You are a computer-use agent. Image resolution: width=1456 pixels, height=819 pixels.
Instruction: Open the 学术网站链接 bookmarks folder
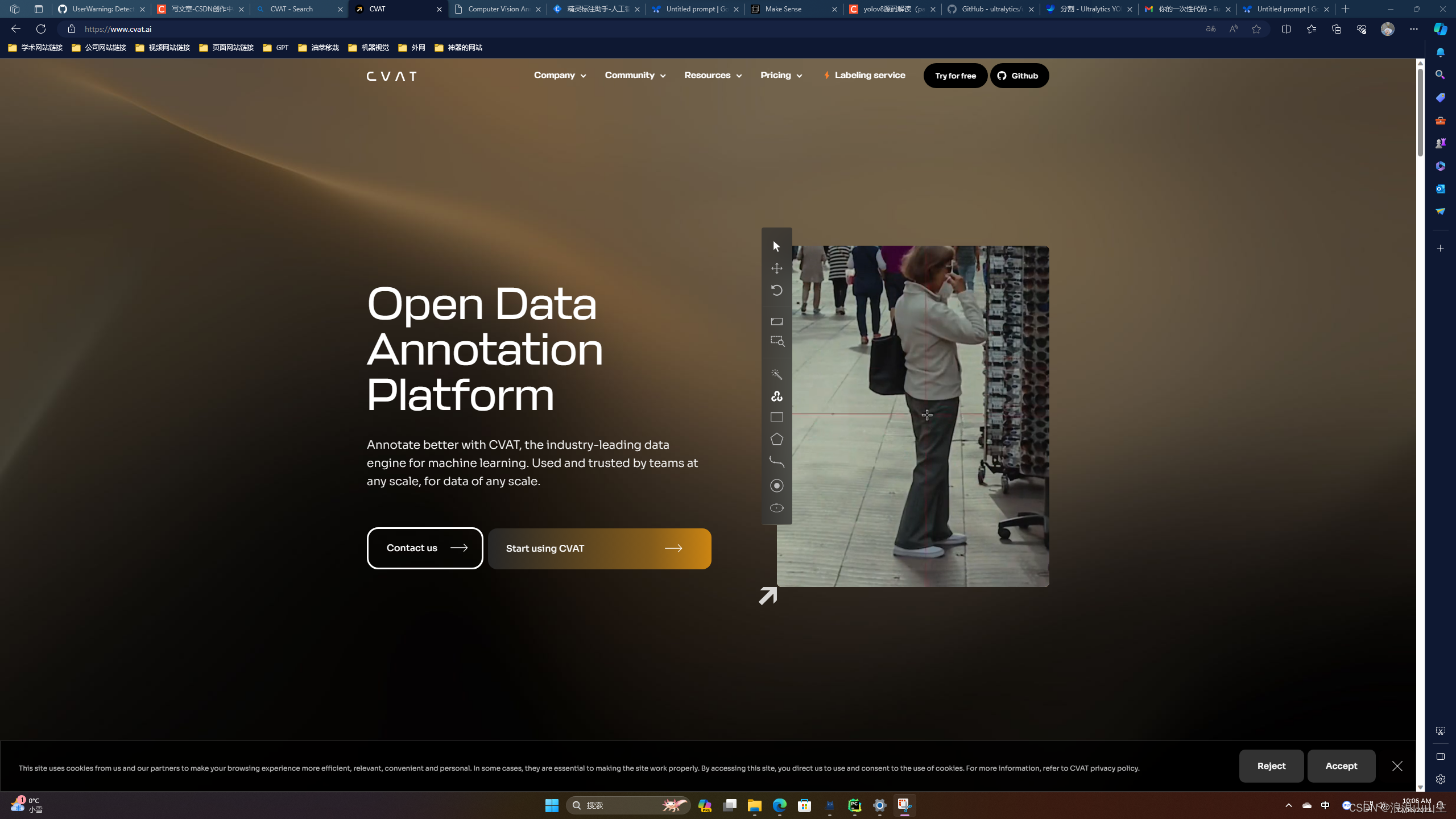[35, 48]
